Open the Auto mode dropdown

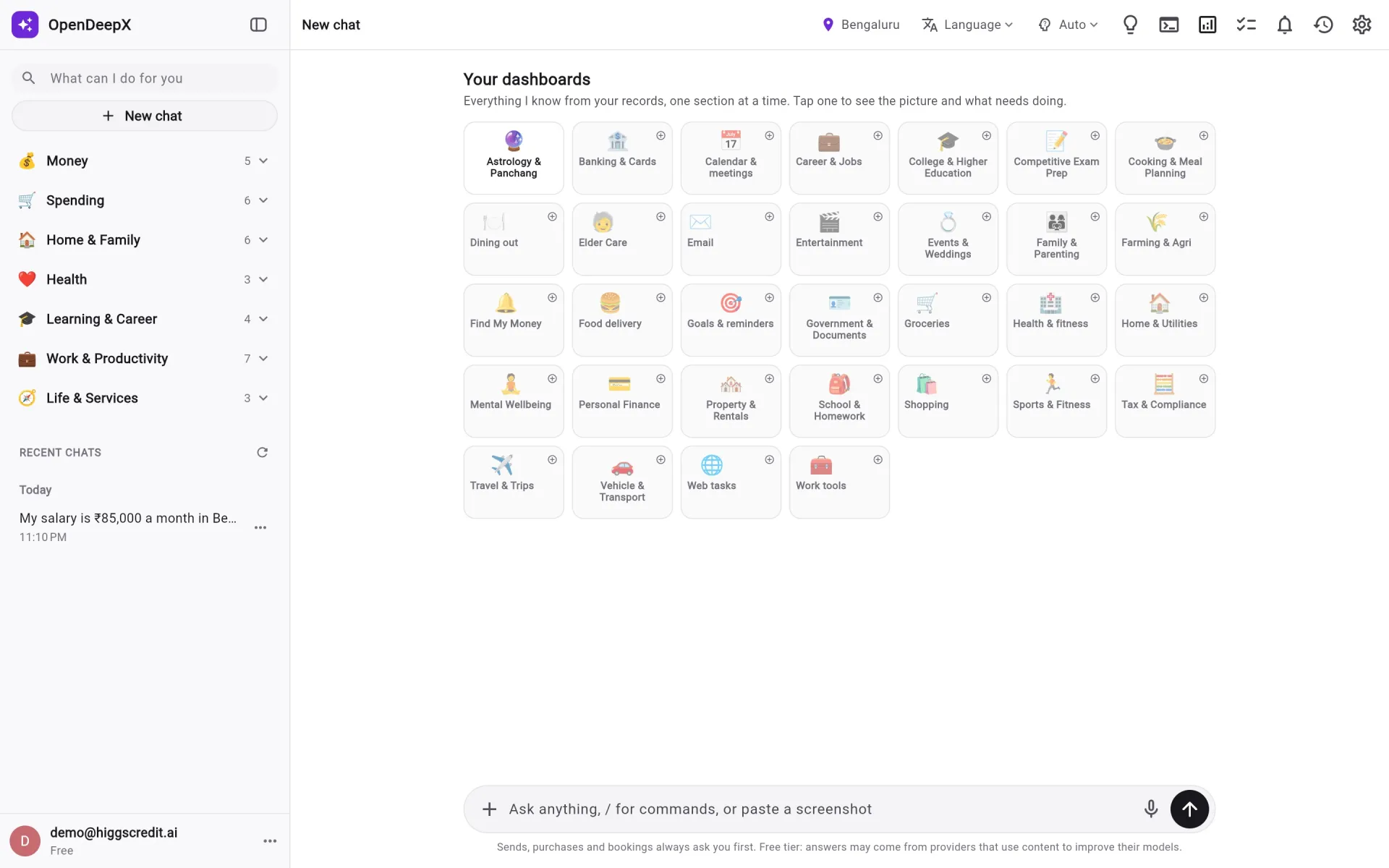click(1068, 25)
